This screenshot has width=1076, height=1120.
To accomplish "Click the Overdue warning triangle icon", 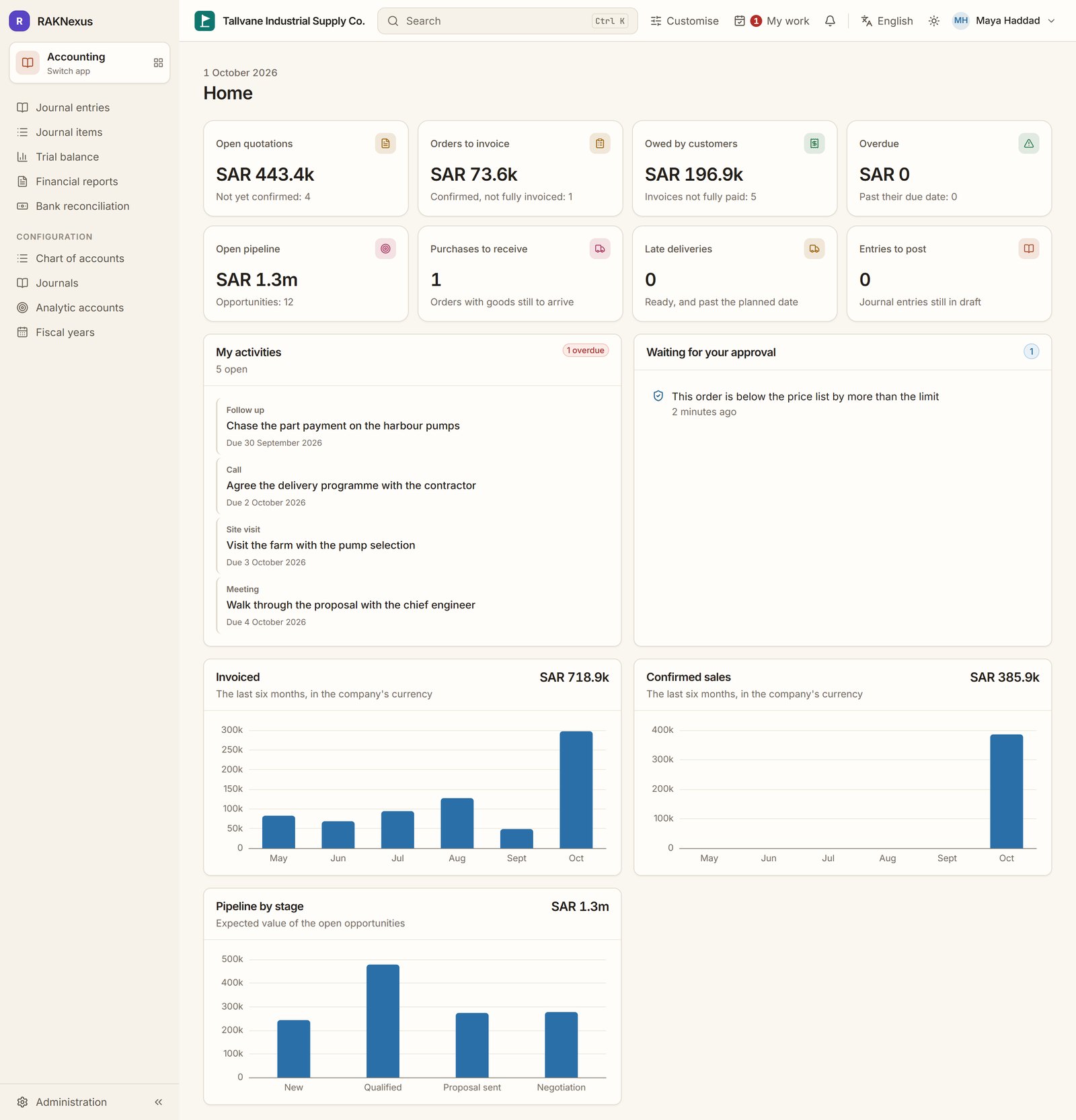I will tap(1029, 143).
